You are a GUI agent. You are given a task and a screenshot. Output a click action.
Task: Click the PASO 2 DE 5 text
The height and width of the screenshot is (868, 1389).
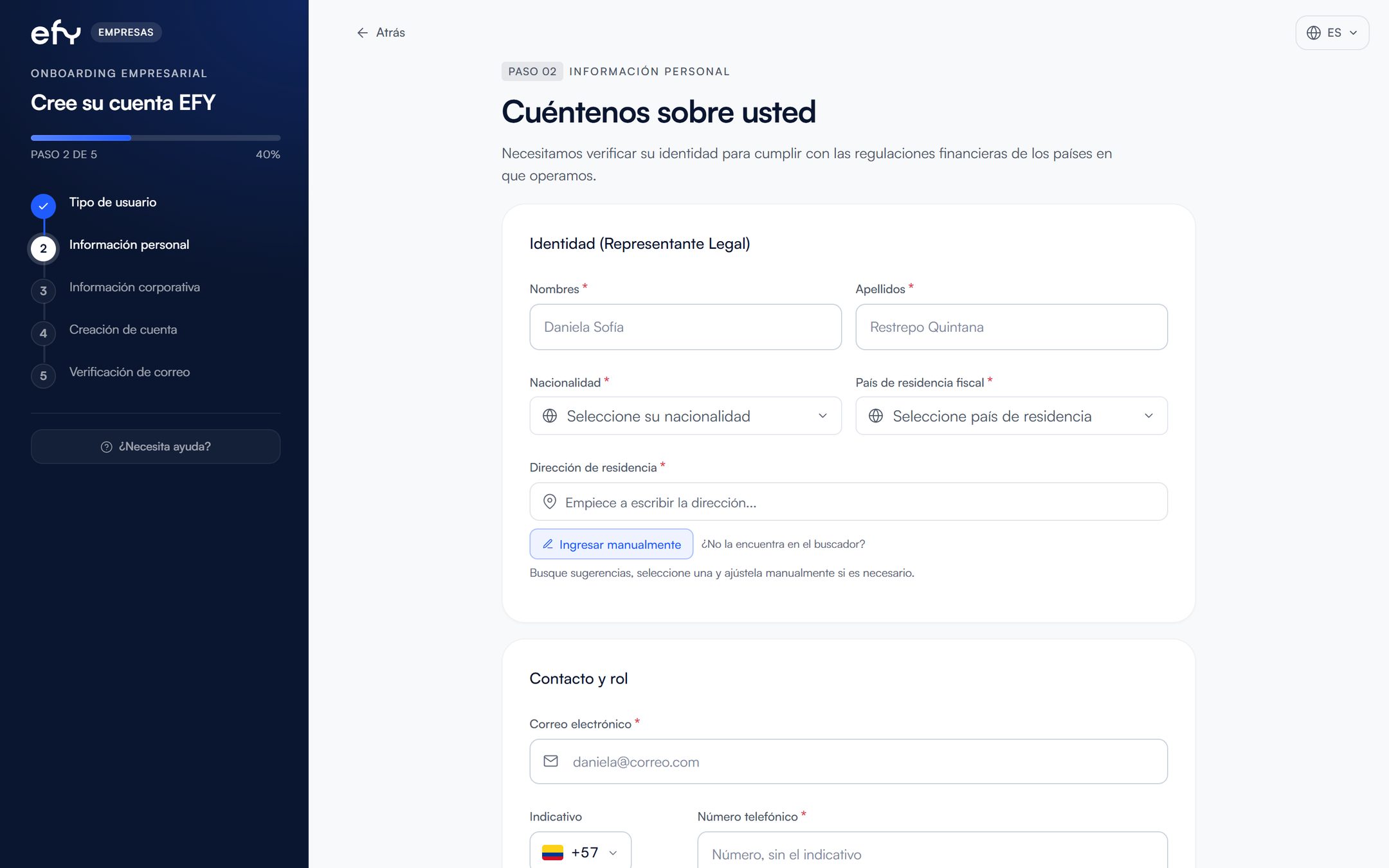point(64,154)
